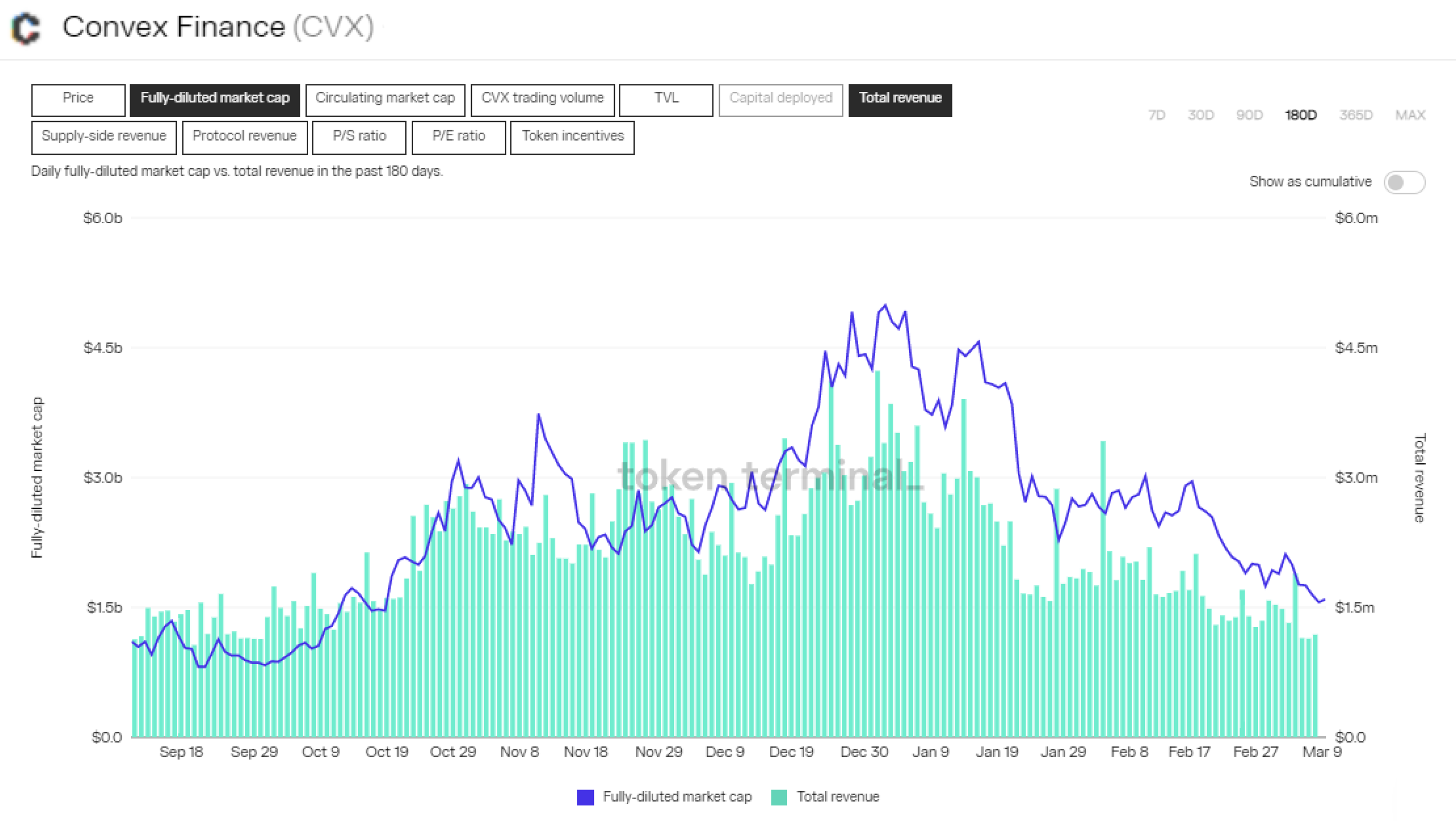Set the chart range to 365D
1456x821 pixels.
point(1356,115)
